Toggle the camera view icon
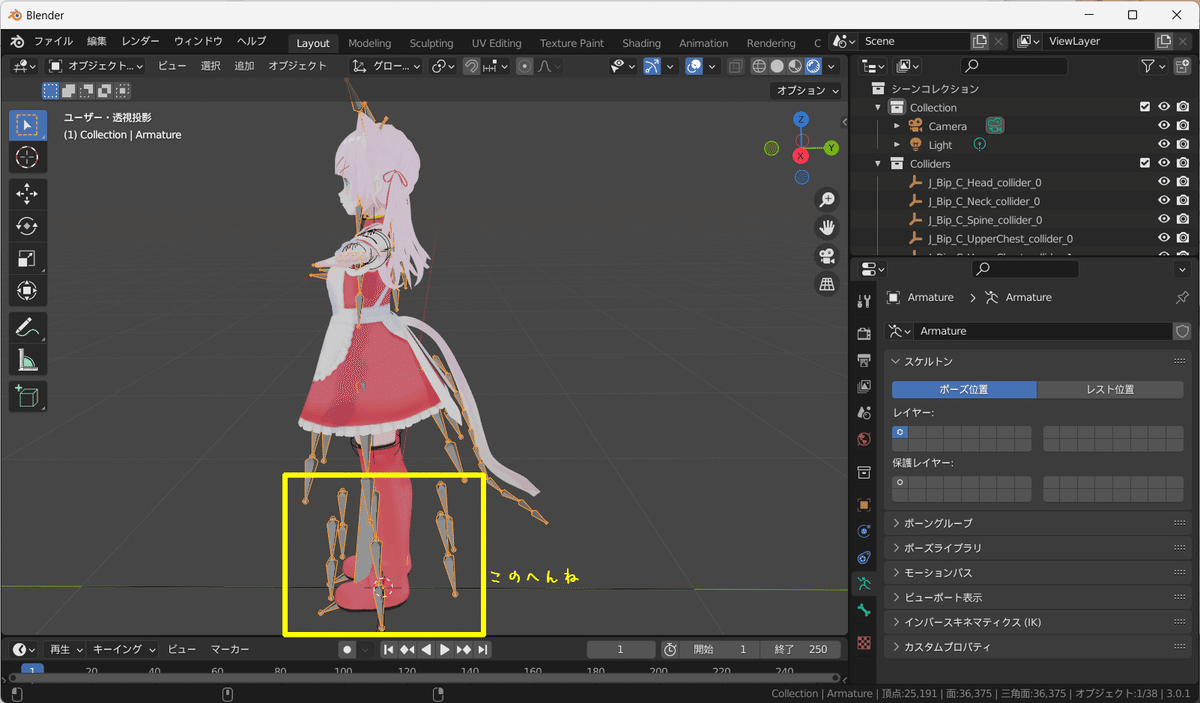This screenshot has width=1200, height=703. point(827,256)
